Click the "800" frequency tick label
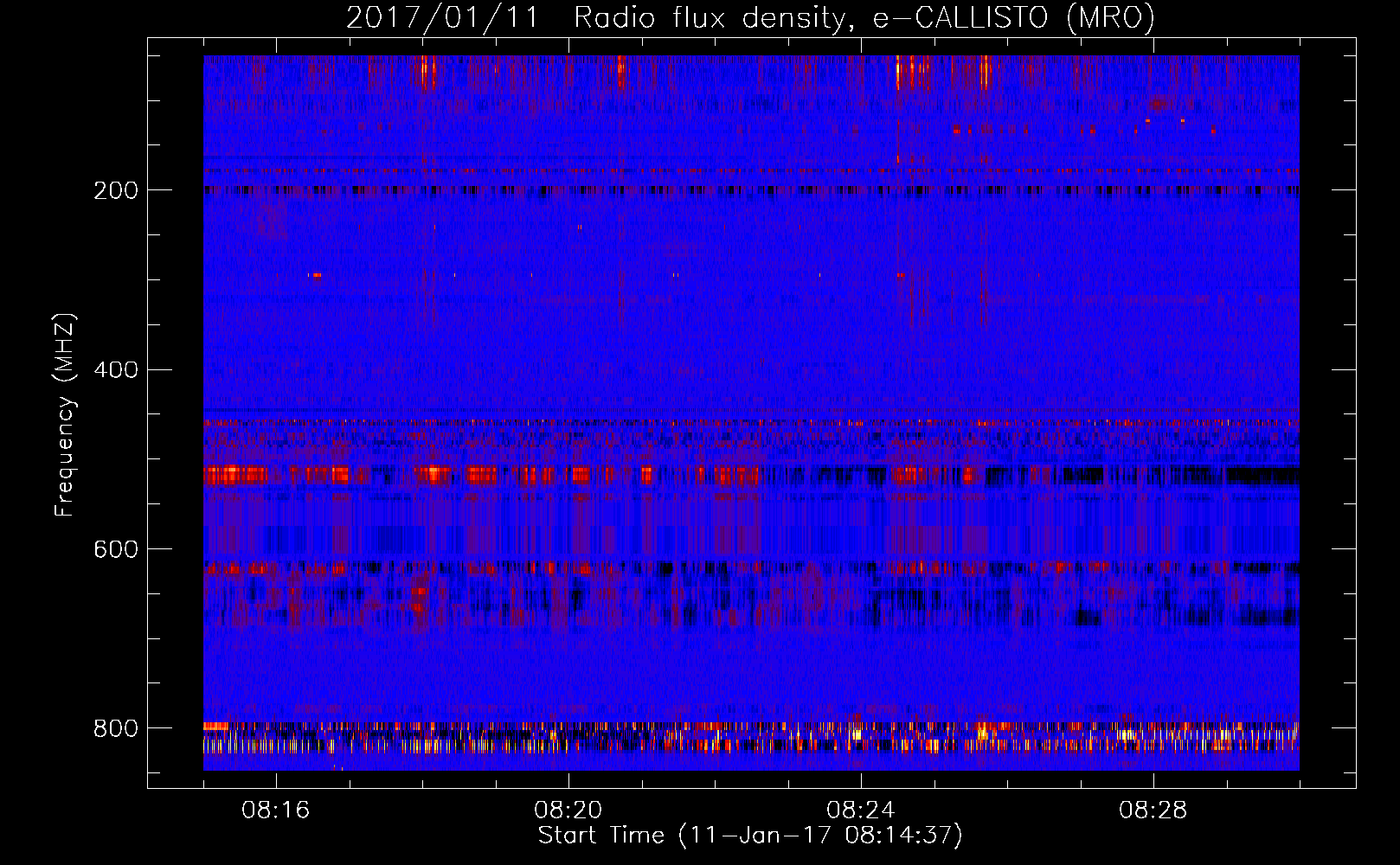Viewport: 1400px width, 865px height. coord(116,728)
